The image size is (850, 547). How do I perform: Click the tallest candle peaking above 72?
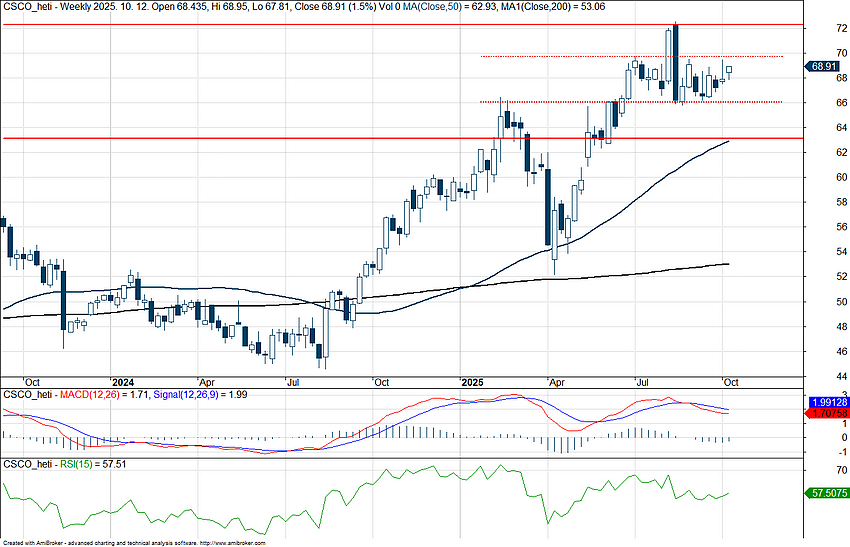click(x=676, y=60)
